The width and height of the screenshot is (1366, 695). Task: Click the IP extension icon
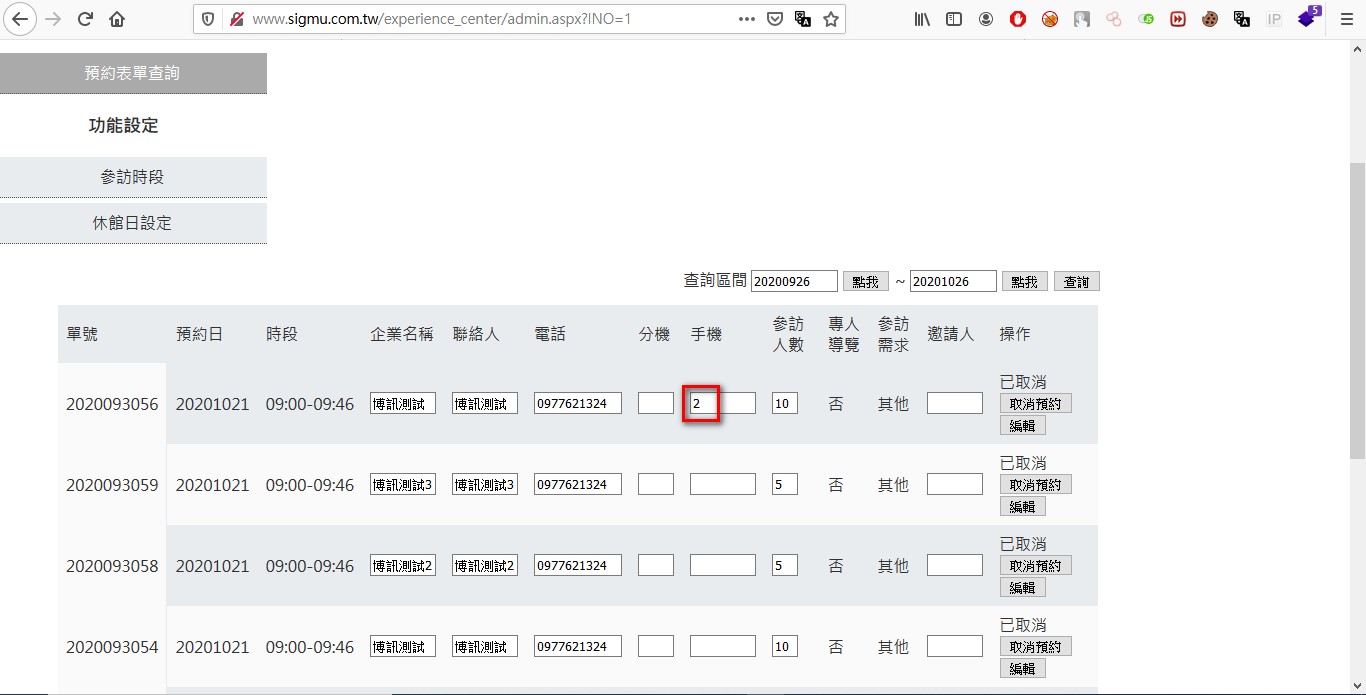pos(1274,19)
